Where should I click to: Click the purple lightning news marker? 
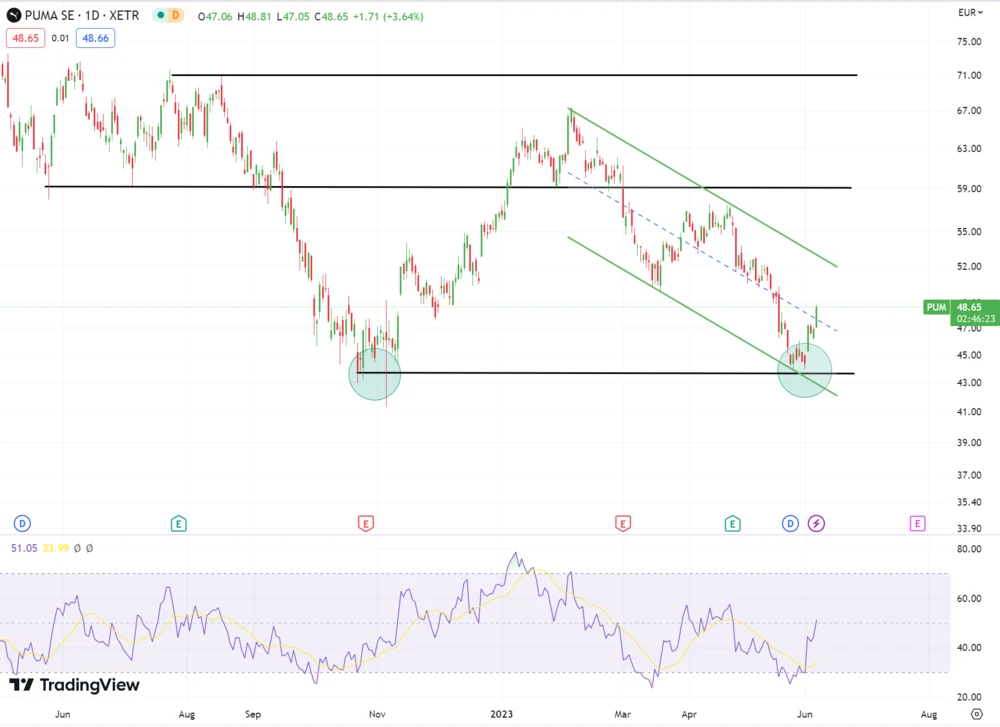816,524
